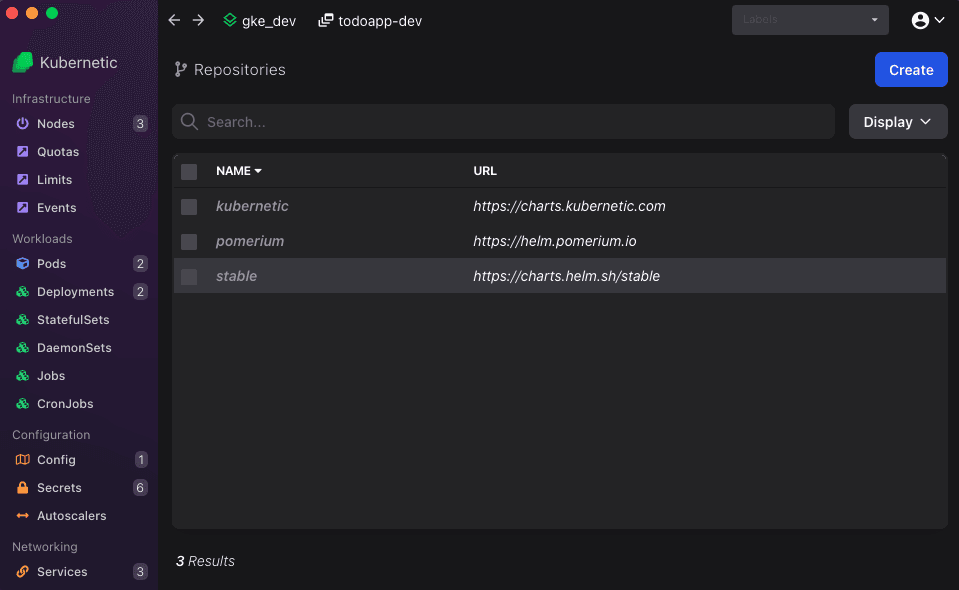Click the Nodes power icon
This screenshot has height=590, width=959.
tap(23, 124)
